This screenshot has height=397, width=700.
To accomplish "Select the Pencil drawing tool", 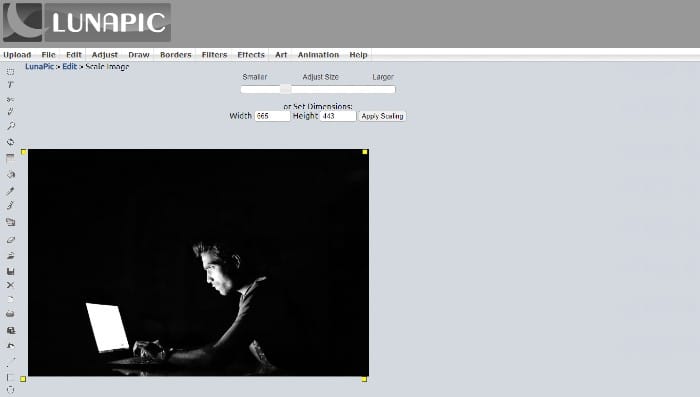I will (10, 112).
